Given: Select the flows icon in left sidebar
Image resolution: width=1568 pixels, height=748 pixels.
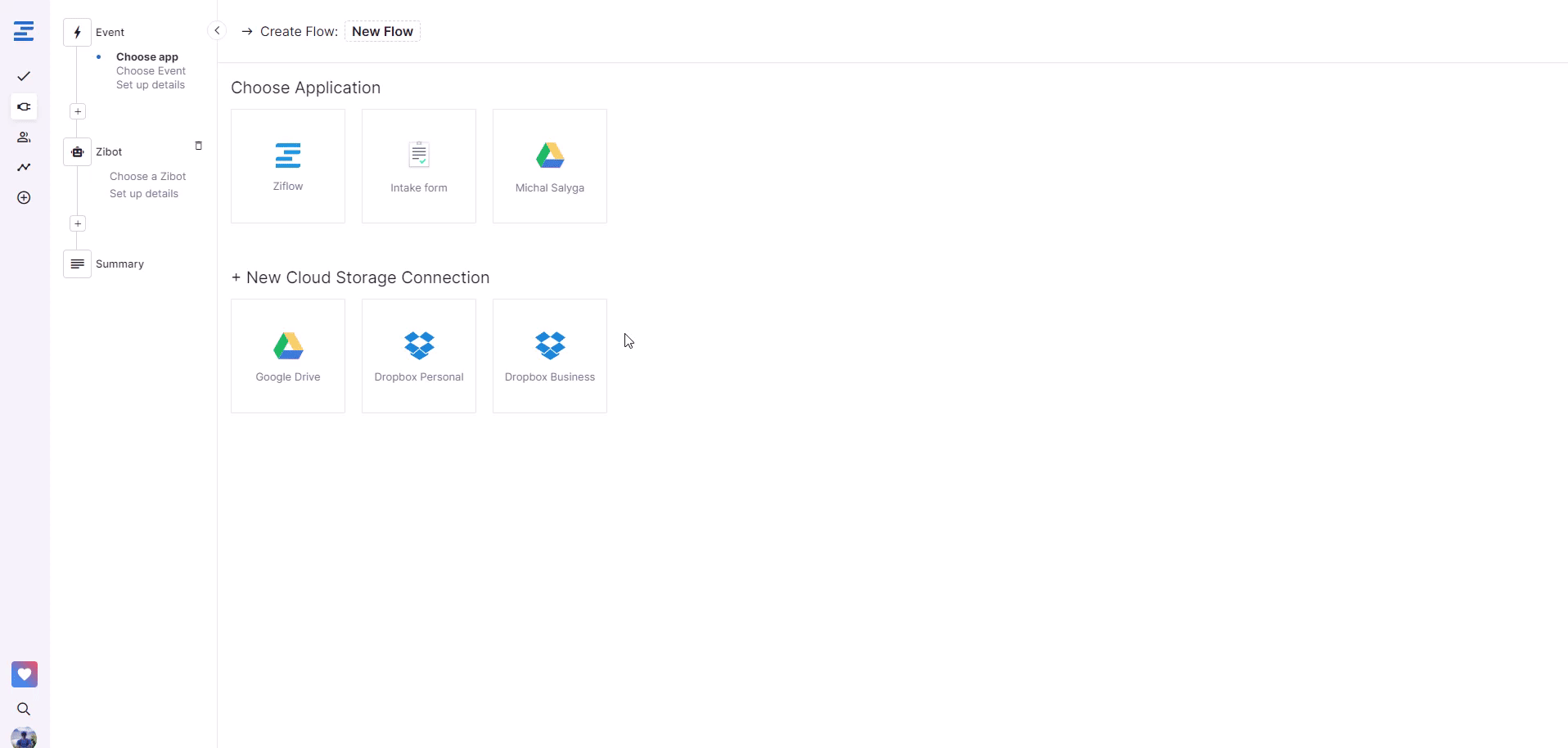Looking at the screenshot, I should 24,106.
